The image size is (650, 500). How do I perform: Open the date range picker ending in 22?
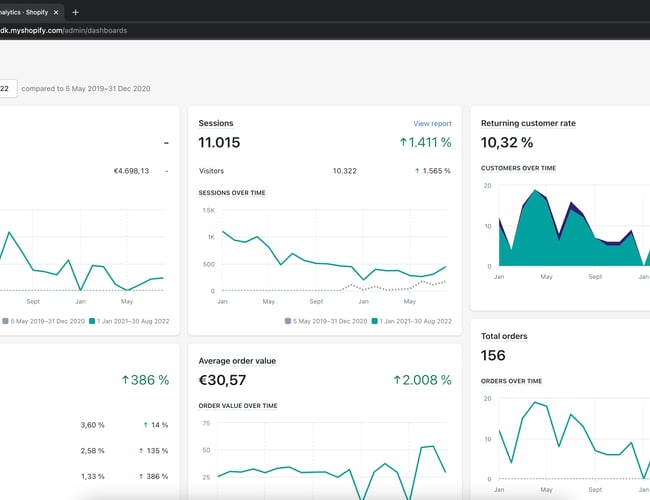[x=4, y=88]
